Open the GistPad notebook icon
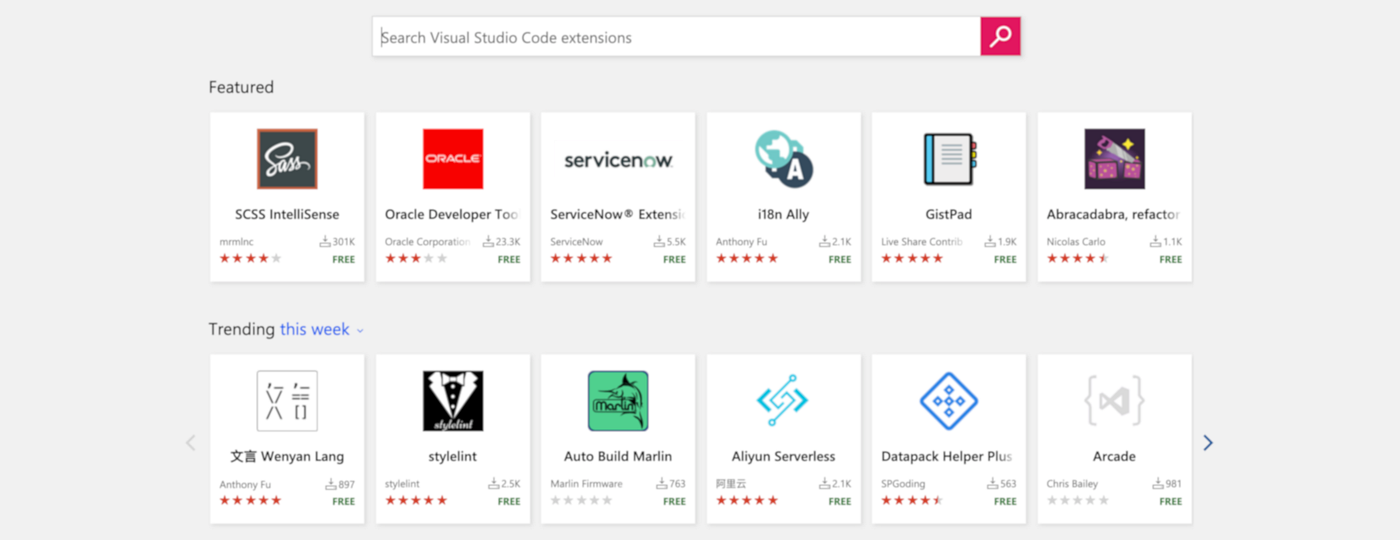The width and height of the screenshot is (1400, 540). click(x=949, y=158)
